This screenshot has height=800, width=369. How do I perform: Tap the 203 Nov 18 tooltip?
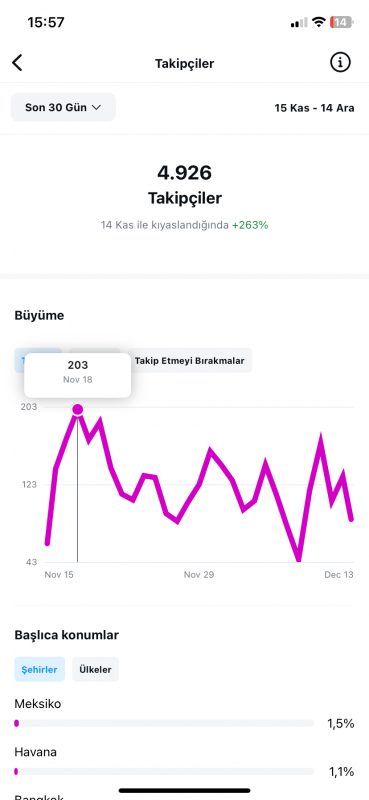tap(78, 375)
